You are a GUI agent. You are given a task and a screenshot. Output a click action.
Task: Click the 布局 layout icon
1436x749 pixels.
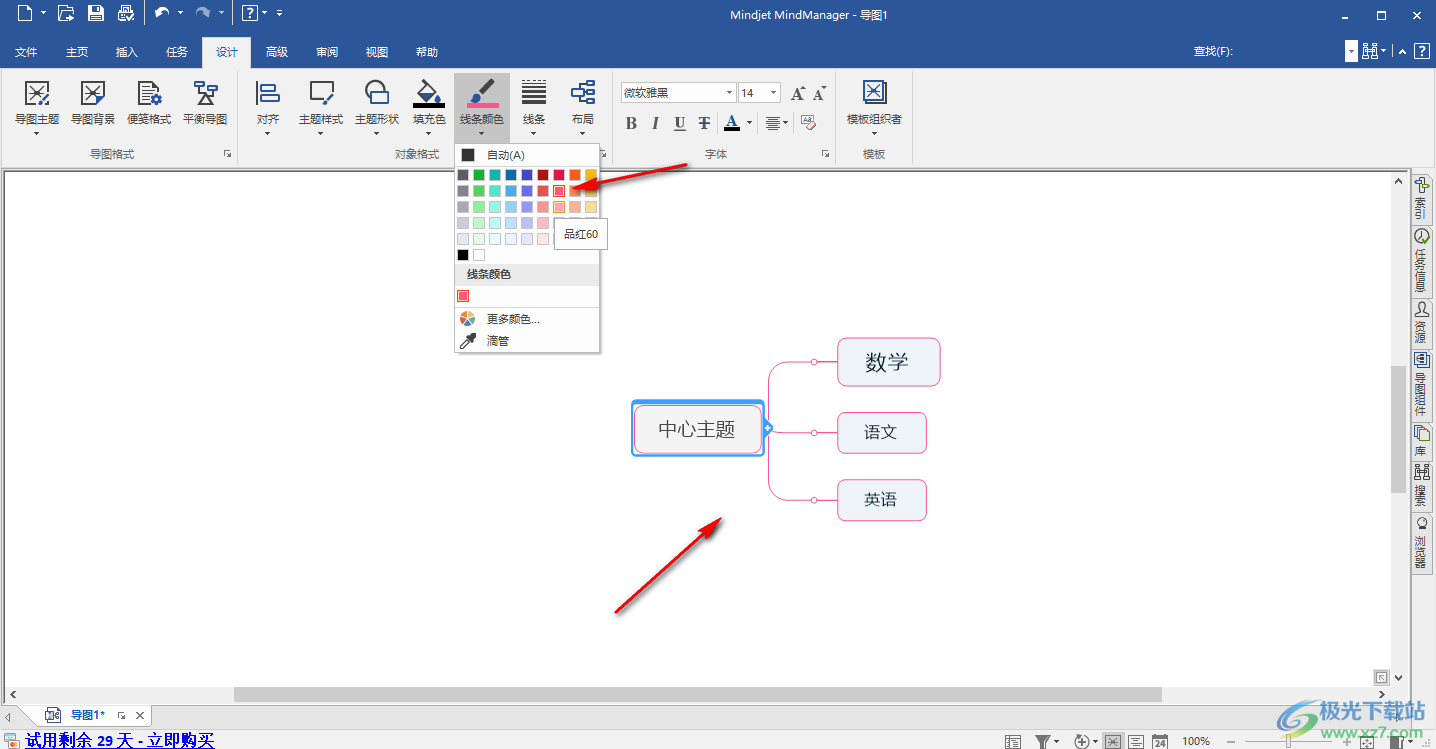click(583, 93)
